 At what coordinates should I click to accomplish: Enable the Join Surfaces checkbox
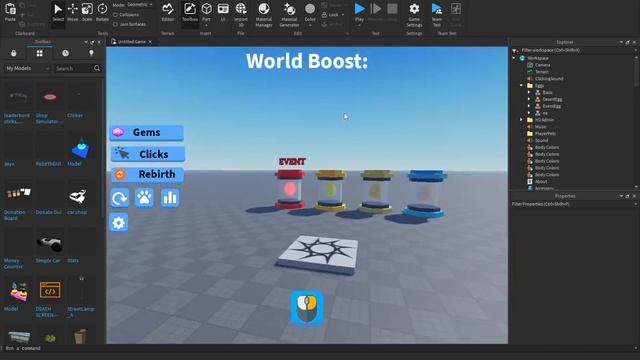pyautogui.click(x=116, y=24)
